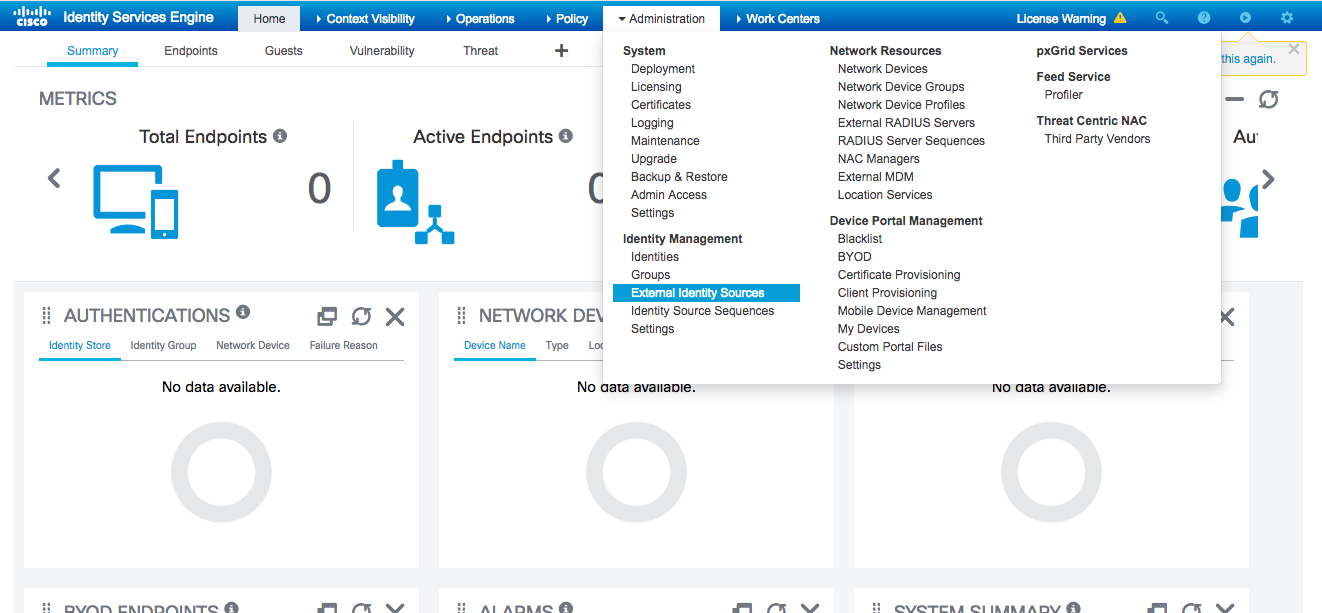Viewport: 1322px width, 613px height.
Task: Select Identity Store tab in Authentications
Action: [80, 346]
